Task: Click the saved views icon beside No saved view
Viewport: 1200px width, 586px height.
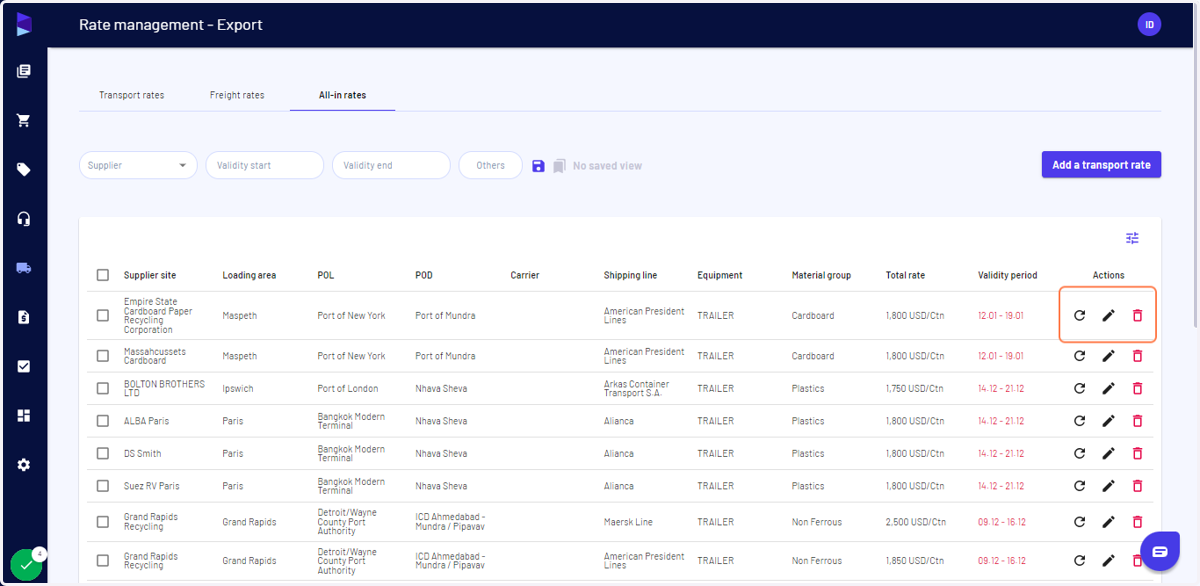Action: (560, 166)
